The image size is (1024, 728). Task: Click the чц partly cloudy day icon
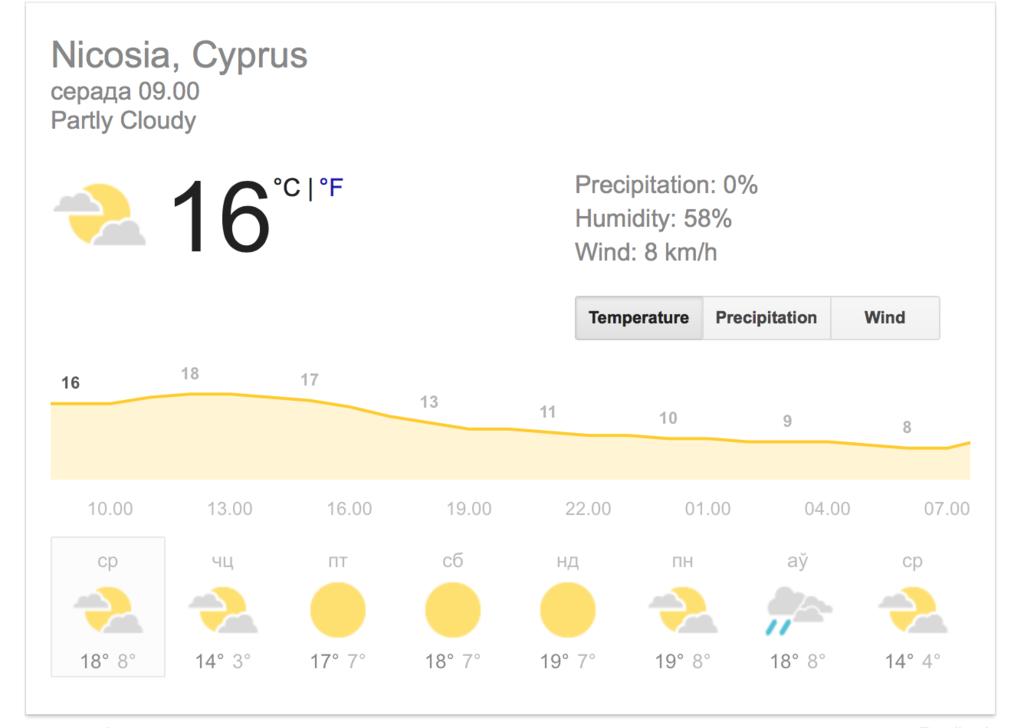[222, 610]
